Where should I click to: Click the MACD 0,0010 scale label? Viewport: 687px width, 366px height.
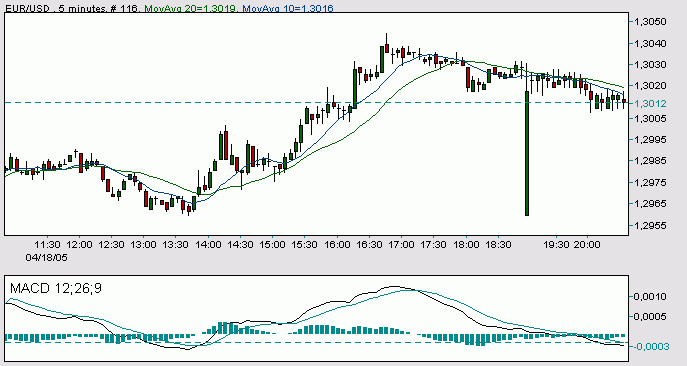click(650, 297)
